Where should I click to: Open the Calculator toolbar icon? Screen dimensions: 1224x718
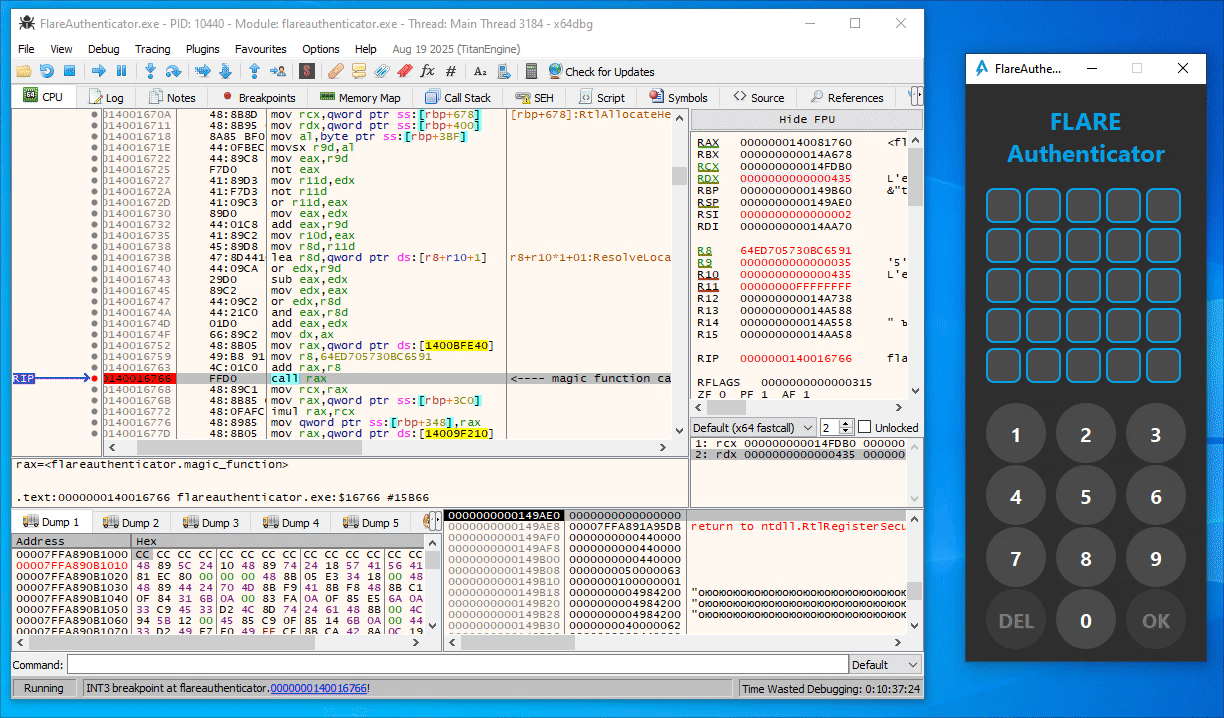(531, 71)
